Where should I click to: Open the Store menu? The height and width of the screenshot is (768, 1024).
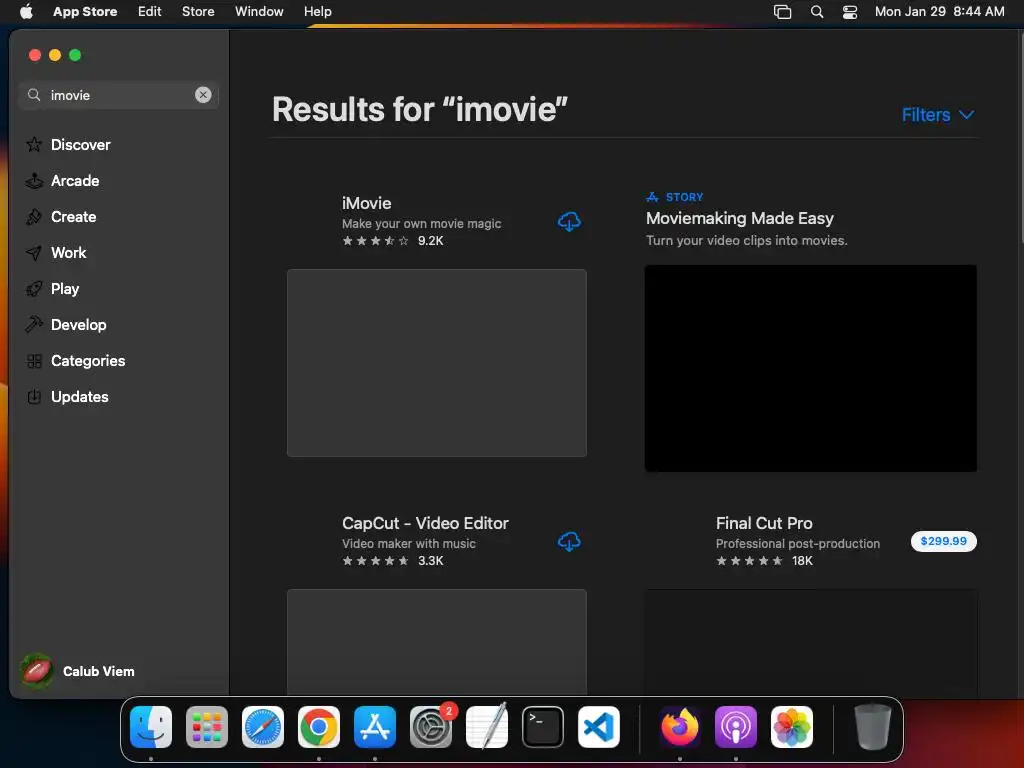tap(198, 11)
